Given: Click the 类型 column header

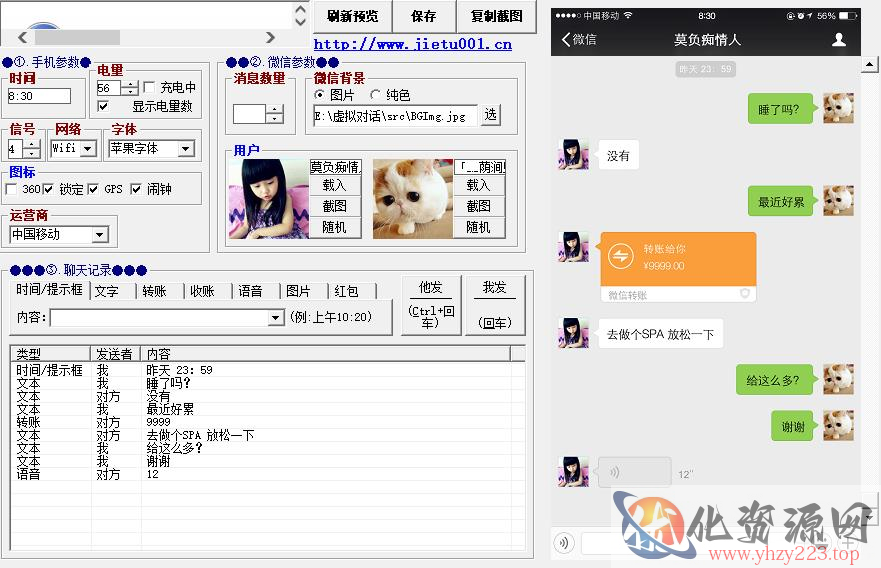Looking at the screenshot, I should click(x=50, y=353).
